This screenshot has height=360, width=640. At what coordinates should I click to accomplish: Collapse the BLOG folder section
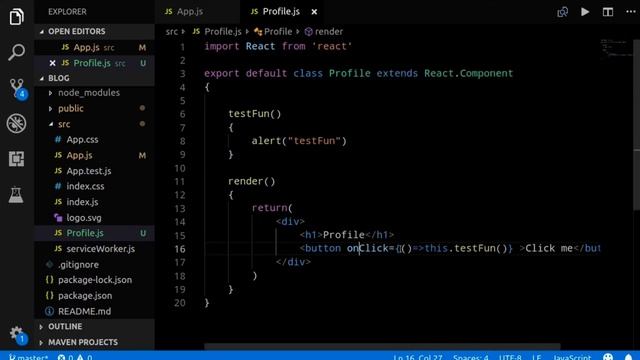[x=94, y=78]
